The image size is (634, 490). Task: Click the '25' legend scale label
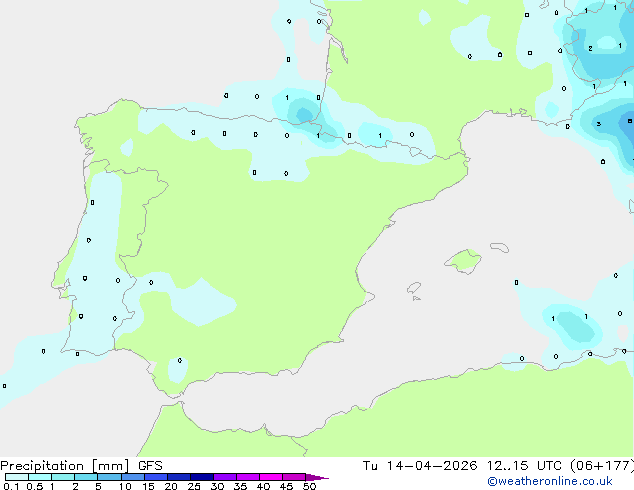194,486
